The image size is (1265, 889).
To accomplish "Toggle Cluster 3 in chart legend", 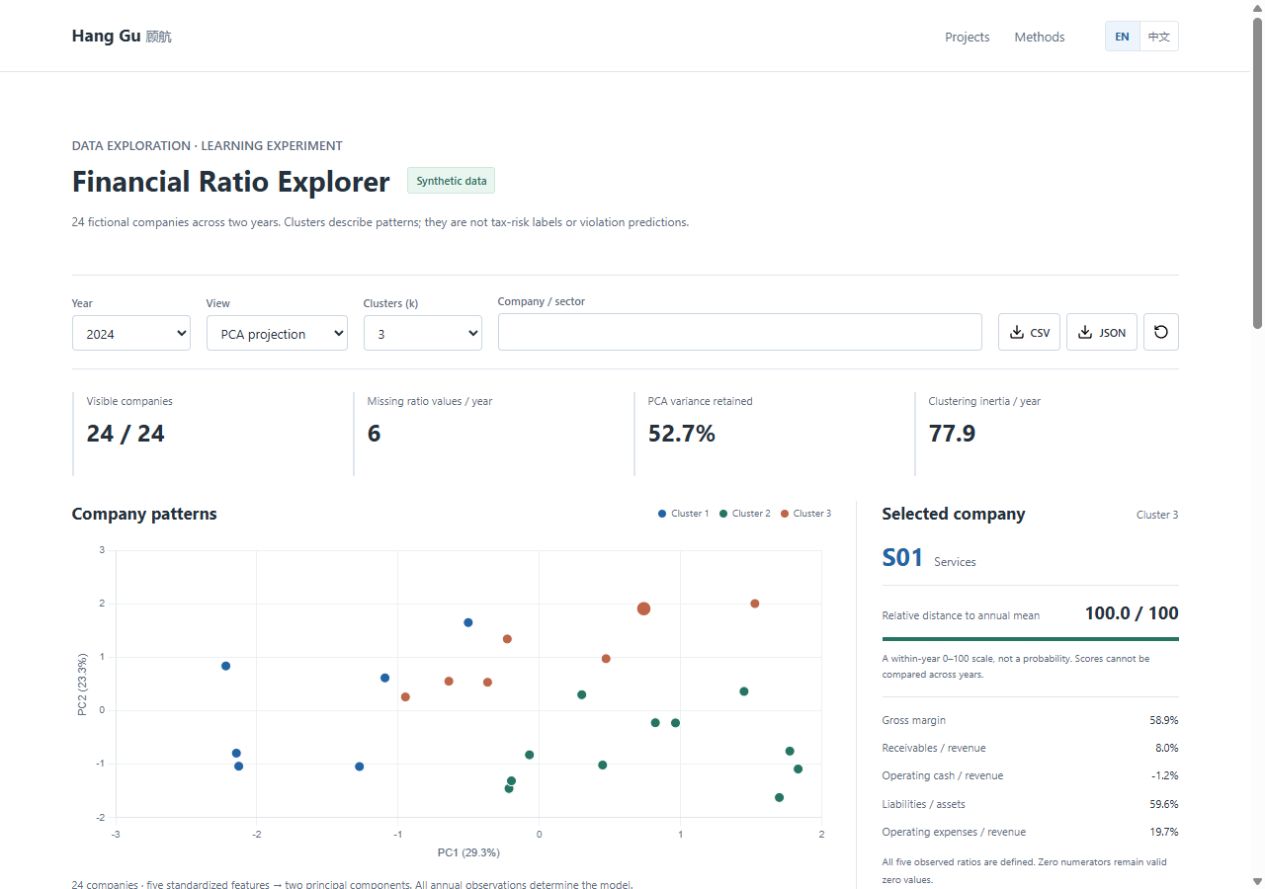I will point(805,513).
